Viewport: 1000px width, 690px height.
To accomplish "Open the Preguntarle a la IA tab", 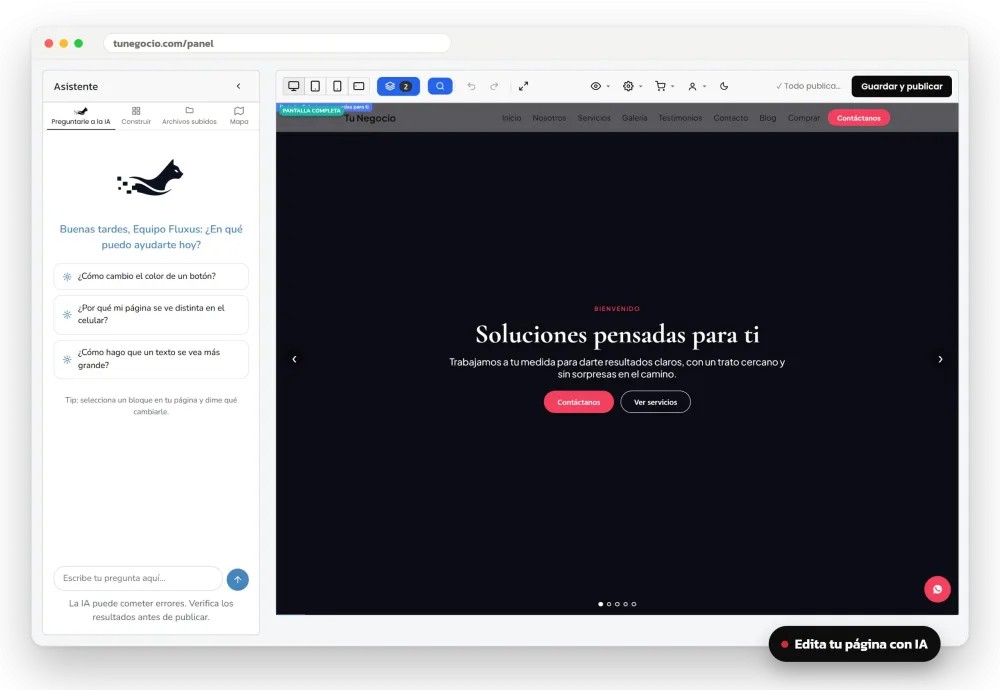I will pyautogui.click(x=81, y=116).
